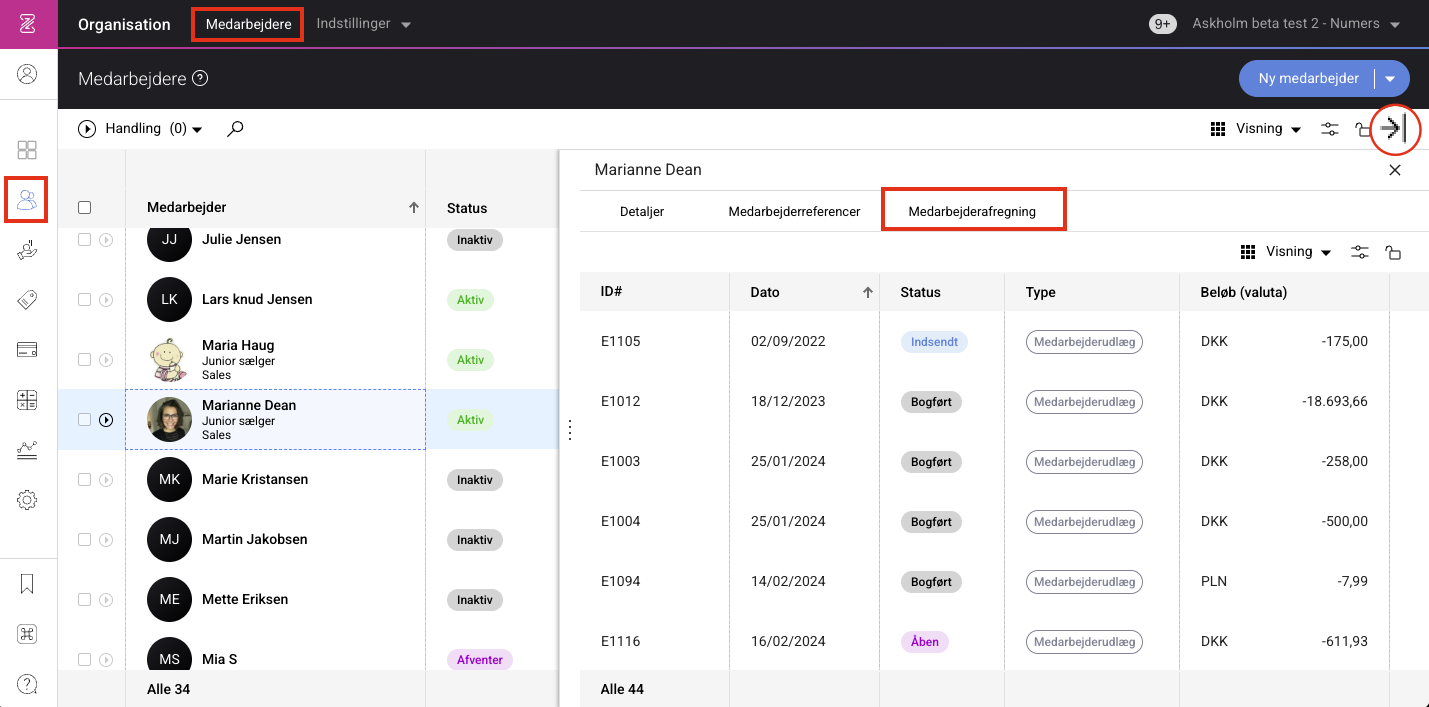Click the Ny medarbejder button
Image resolution: width=1429 pixels, height=707 pixels.
coord(1308,79)
